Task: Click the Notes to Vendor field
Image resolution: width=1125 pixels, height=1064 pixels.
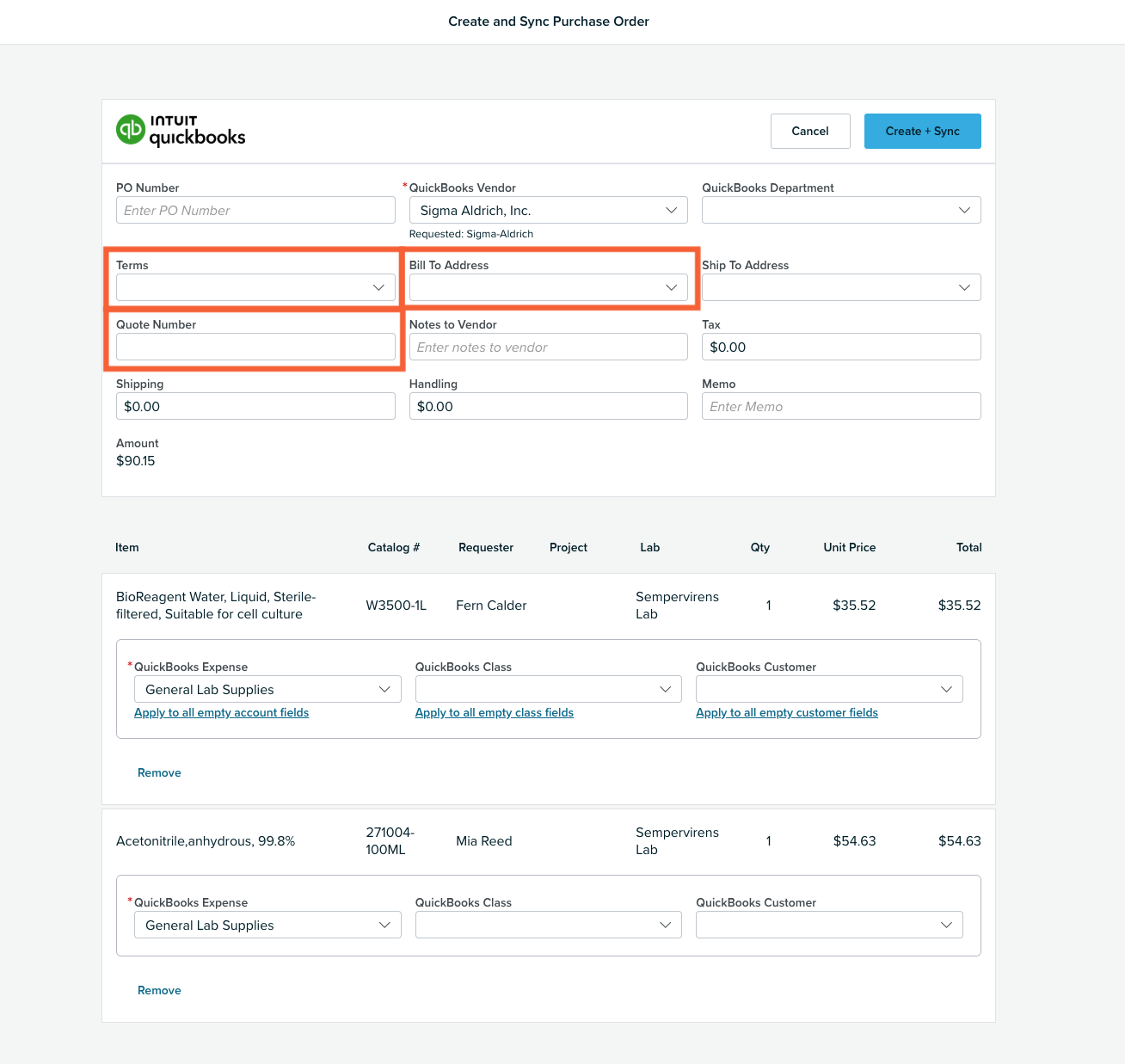Action: coord(548,347)
